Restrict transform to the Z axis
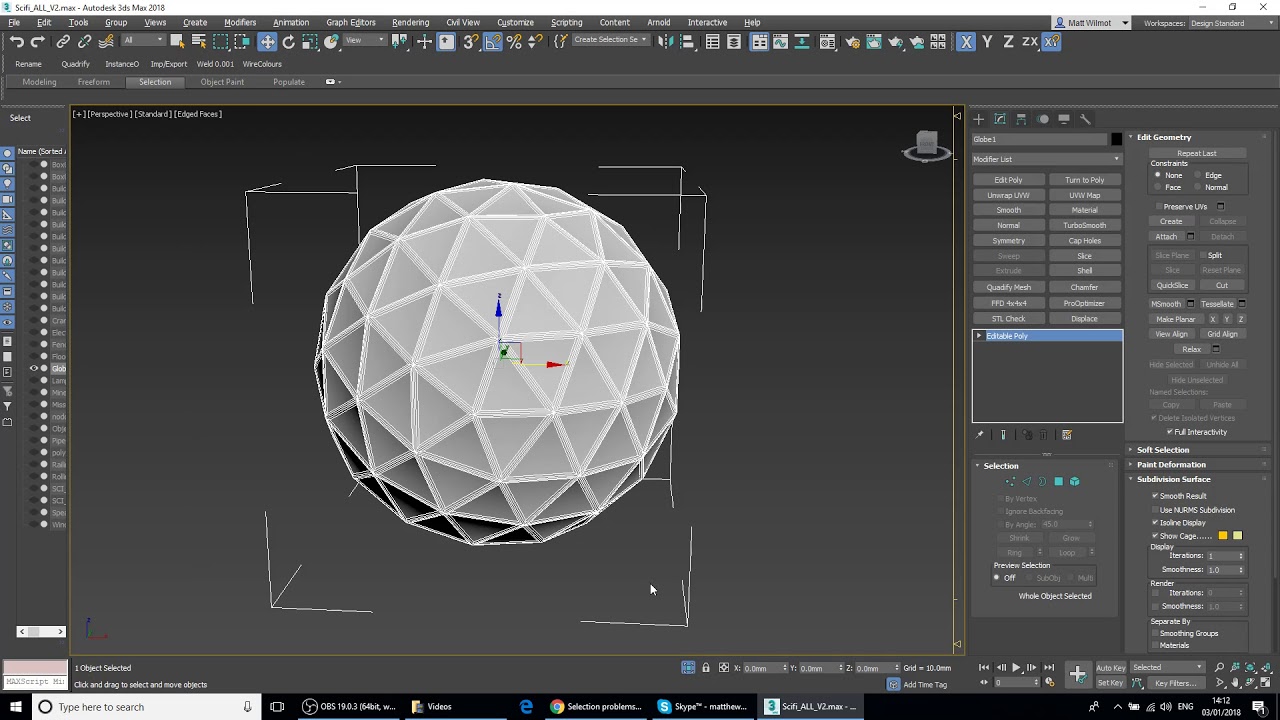The width and height of the screenshot is (1280, 720). tap(1008, 41)
